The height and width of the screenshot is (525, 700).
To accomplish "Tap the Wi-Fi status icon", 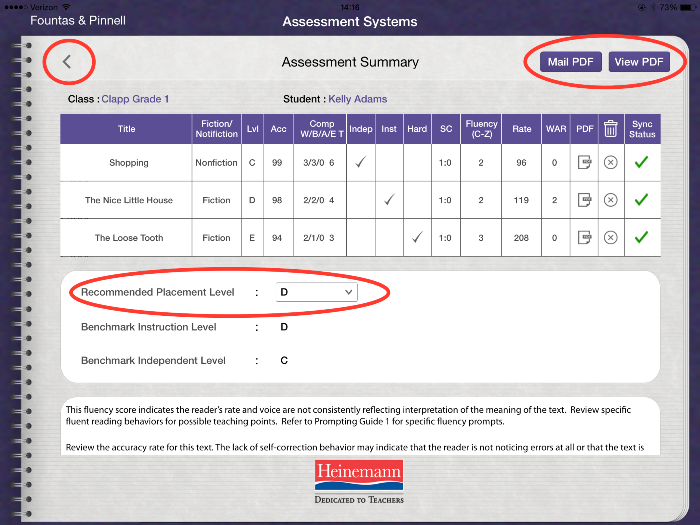I will point(66,7).
